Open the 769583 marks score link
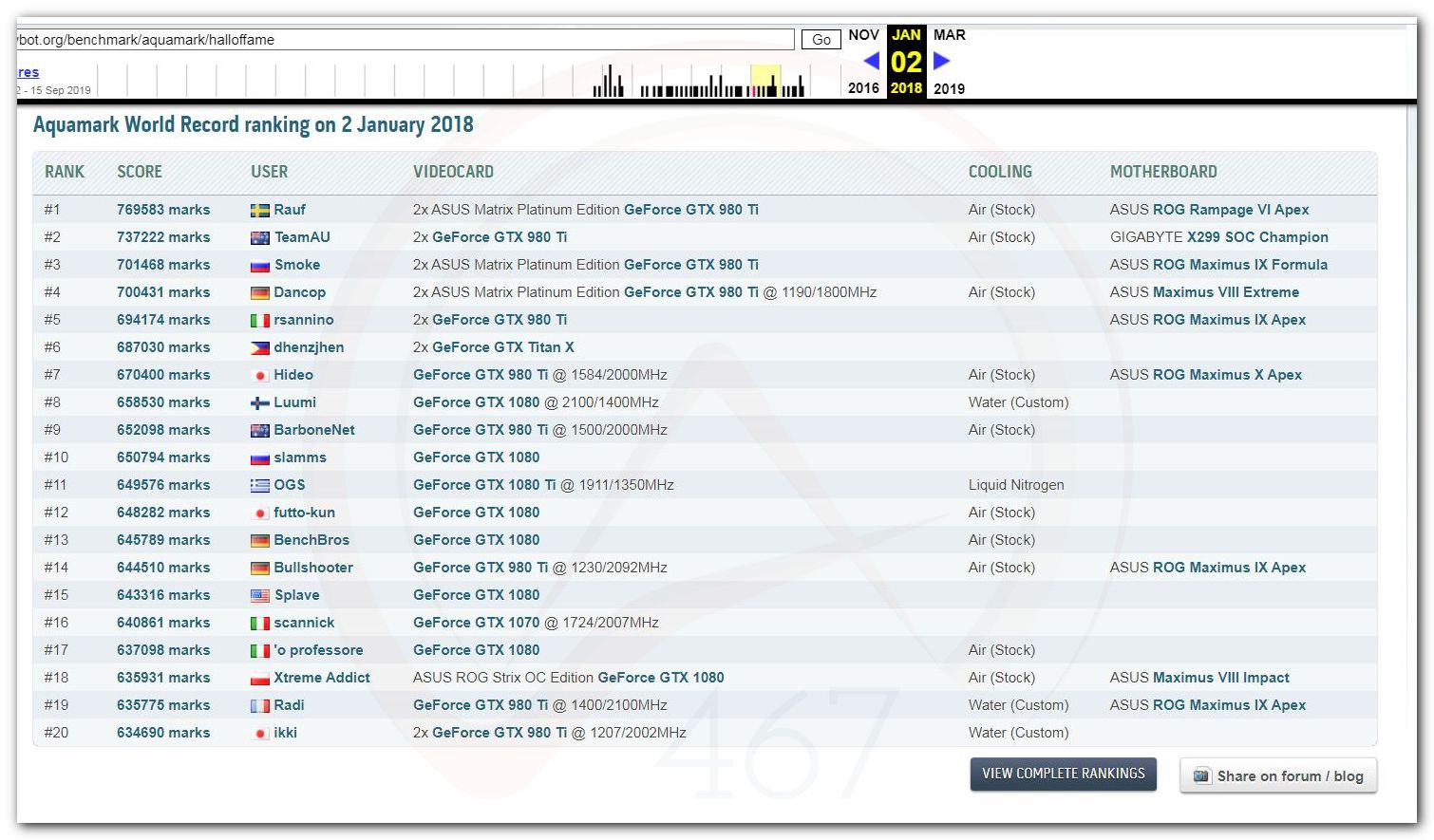Screen dimensions: 1434x840 point(163,210)
